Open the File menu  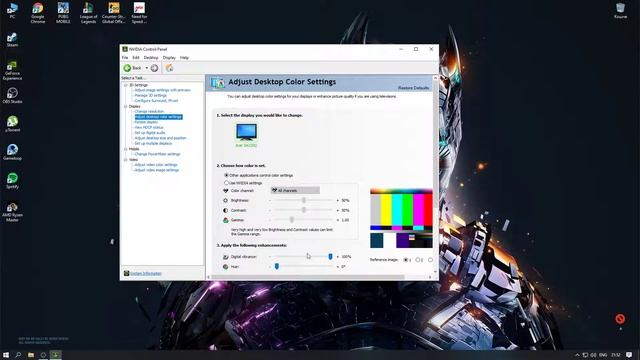tap(125, 58)
